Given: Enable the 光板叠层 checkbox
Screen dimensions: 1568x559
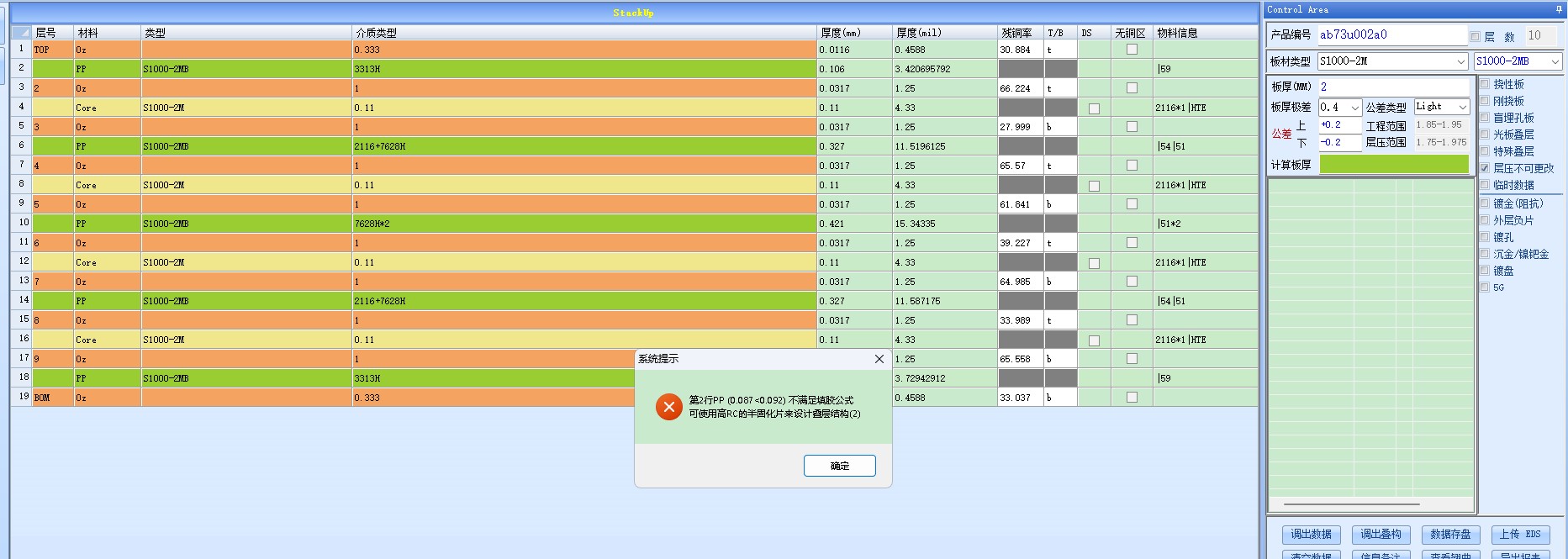Looking at the screenshot, I should [1485, 134].
